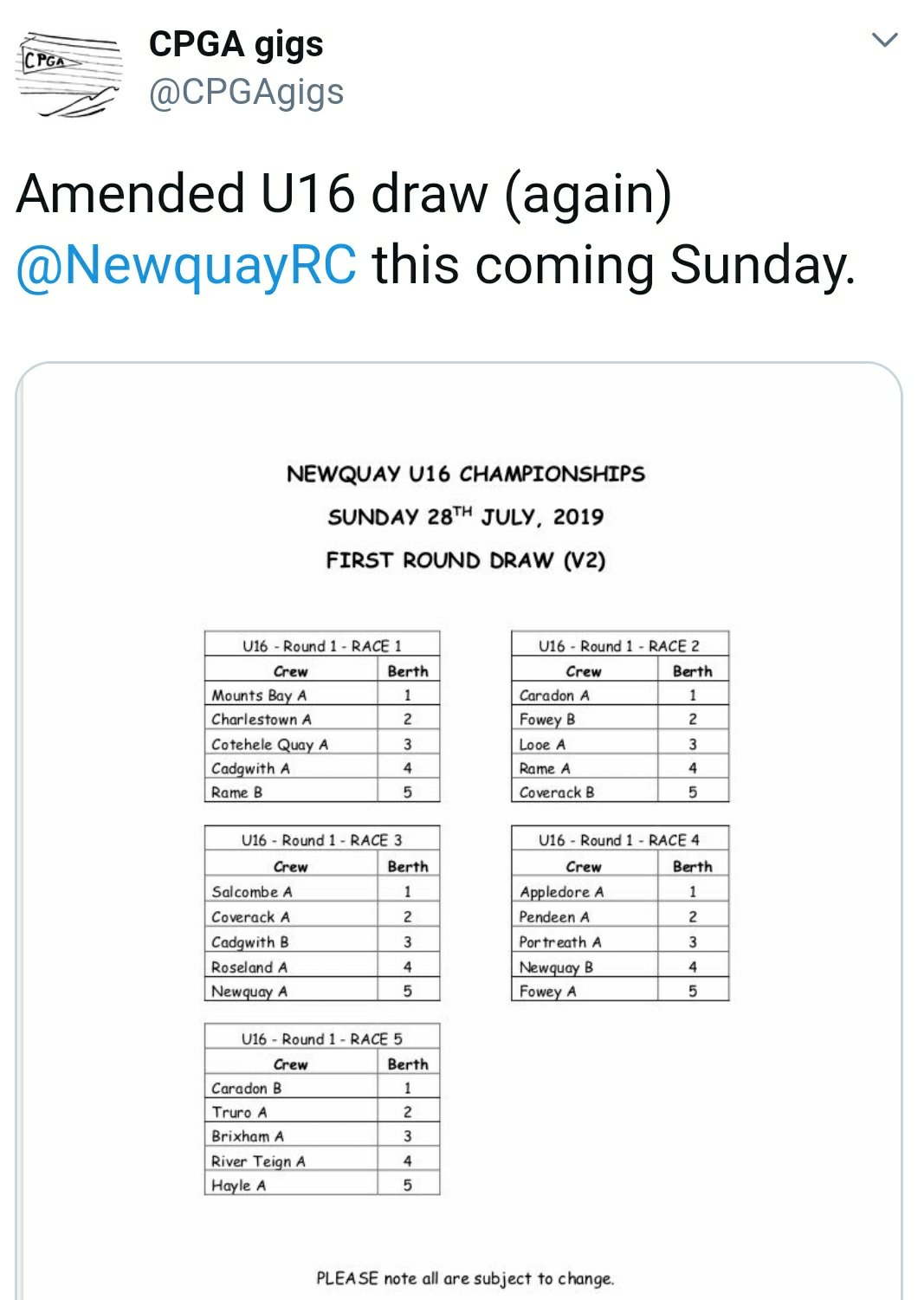
Task: Tap the RACE 5 table header
Action: click(322, 1038)
